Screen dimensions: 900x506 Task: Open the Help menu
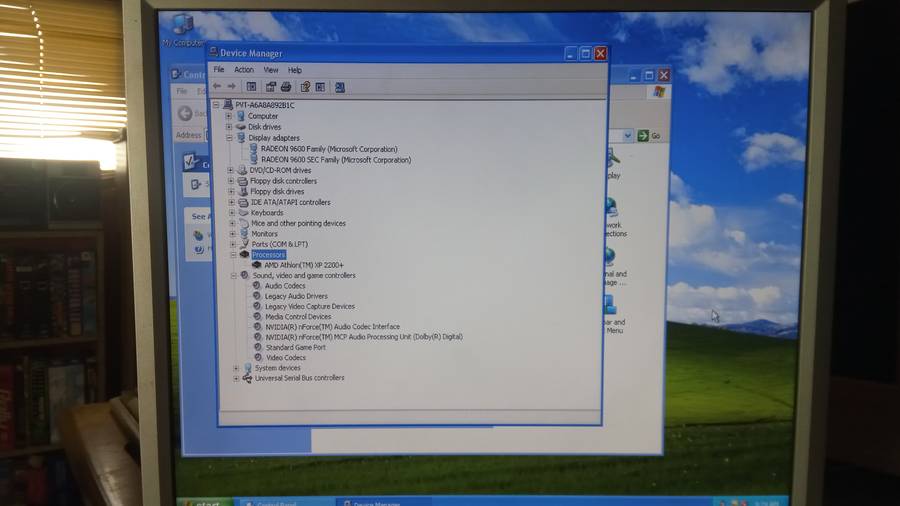(294, 70)
